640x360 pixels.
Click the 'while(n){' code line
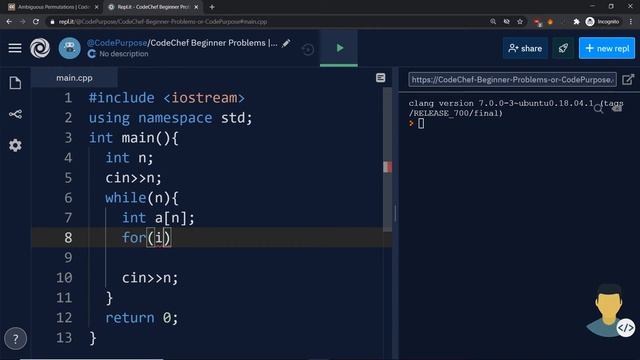[x=142, y=198]
